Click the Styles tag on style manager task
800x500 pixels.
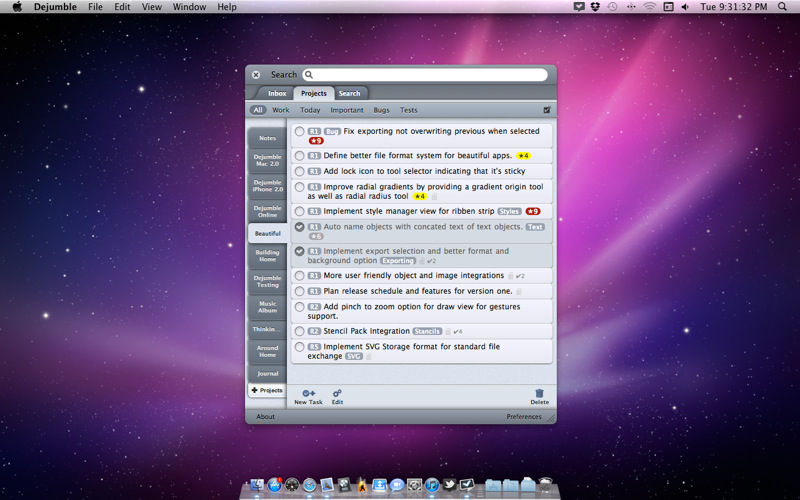click(x=509, y=211)
